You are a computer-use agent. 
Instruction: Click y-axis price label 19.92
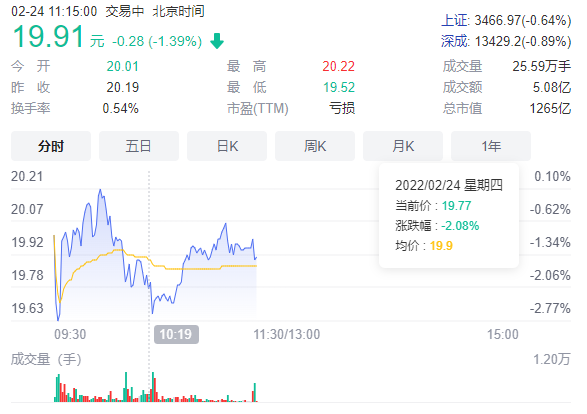click(x=27, y=242)
